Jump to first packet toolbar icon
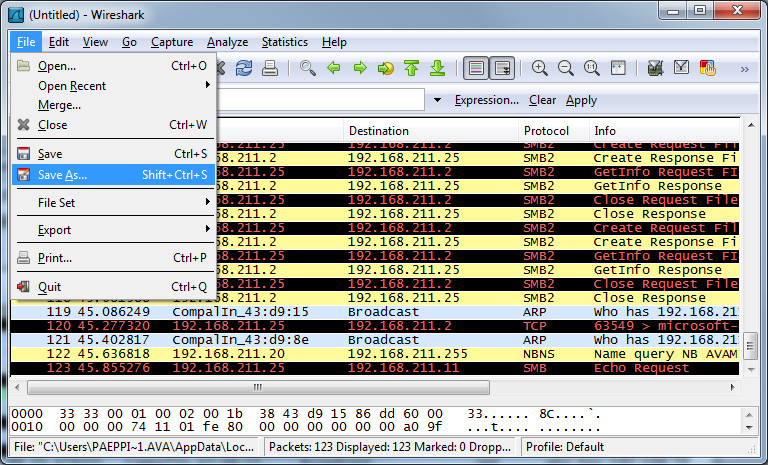 click(411, 69)
